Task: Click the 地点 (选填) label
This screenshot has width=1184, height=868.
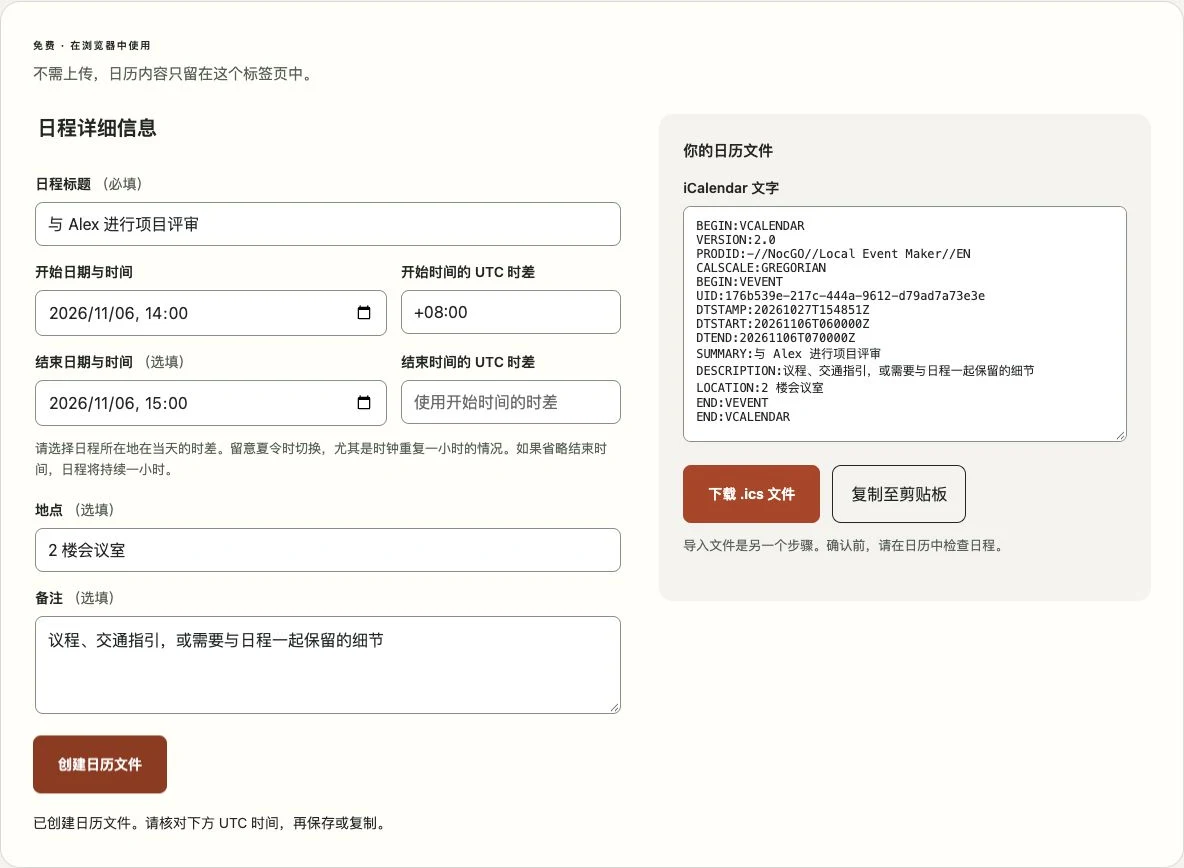Action: click(x=74, y=509)
